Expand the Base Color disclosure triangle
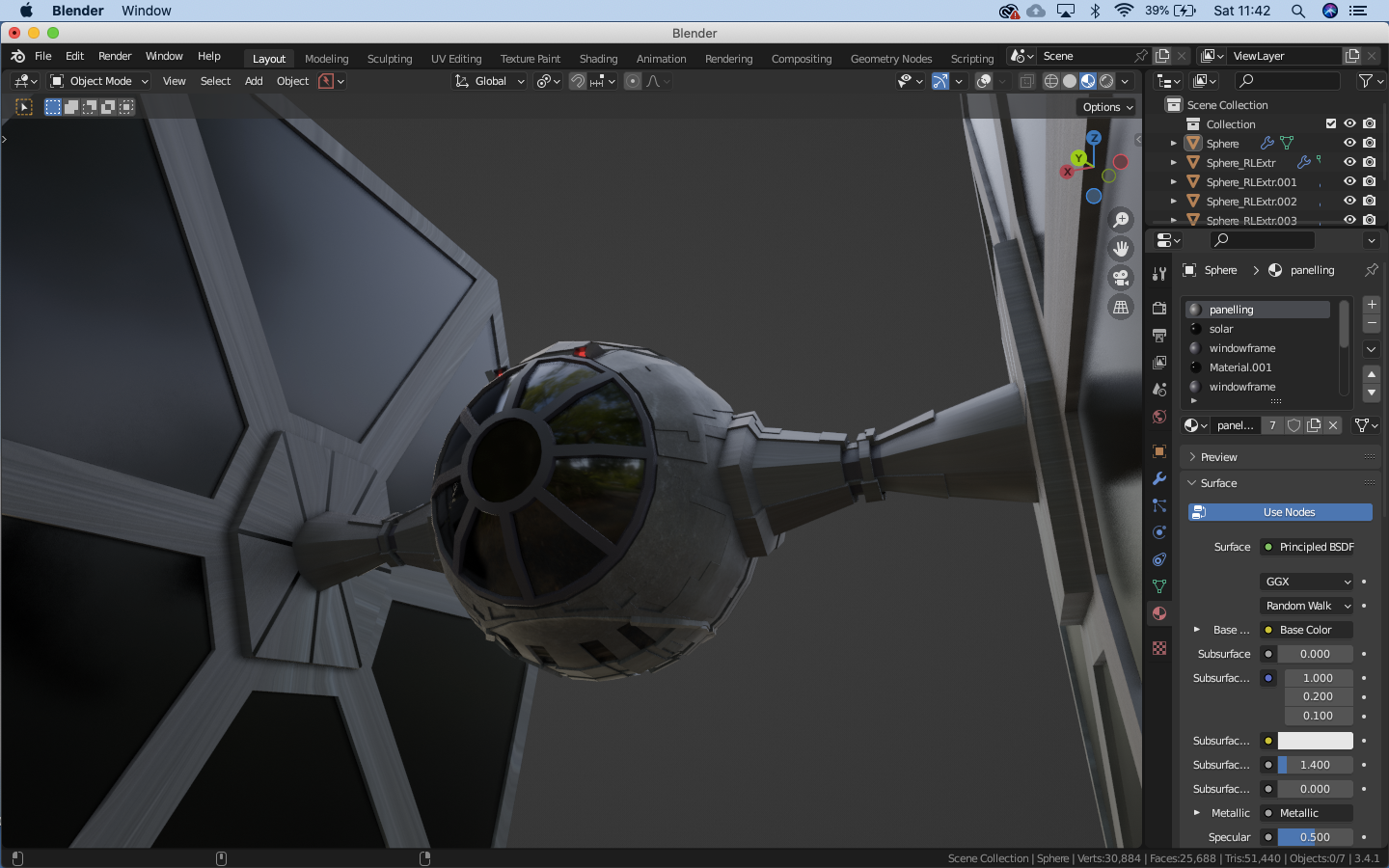1389x868 pixels. coord(1197,630)
